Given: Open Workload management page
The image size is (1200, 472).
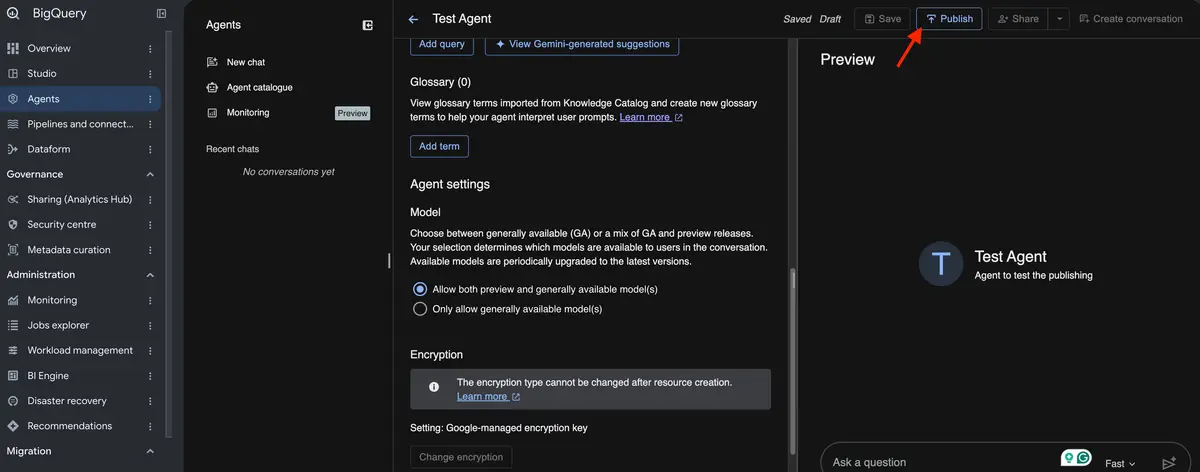Looking at the screenshot, I should pos(80,351).
